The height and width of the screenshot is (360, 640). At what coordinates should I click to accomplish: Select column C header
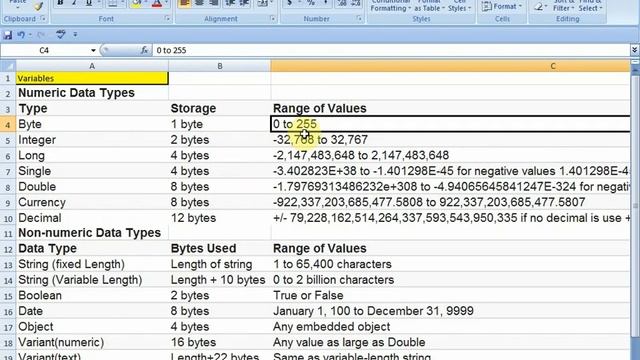[x=450, y=66]
